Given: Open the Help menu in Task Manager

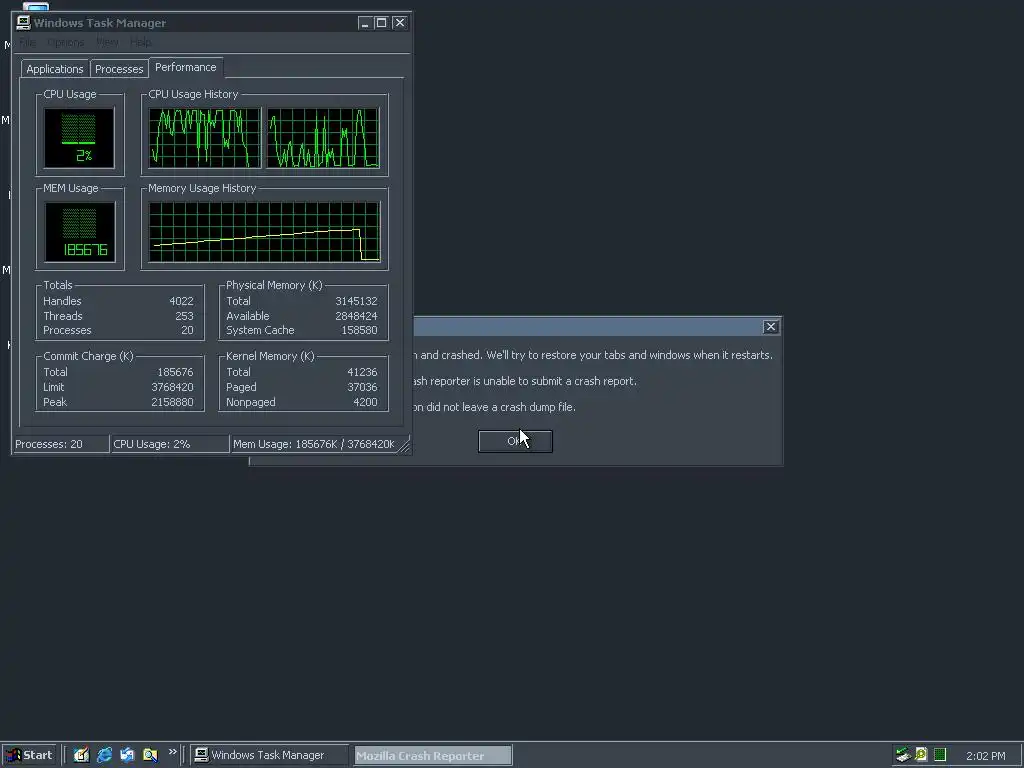Looking at the screenshot, I should 140,42.
